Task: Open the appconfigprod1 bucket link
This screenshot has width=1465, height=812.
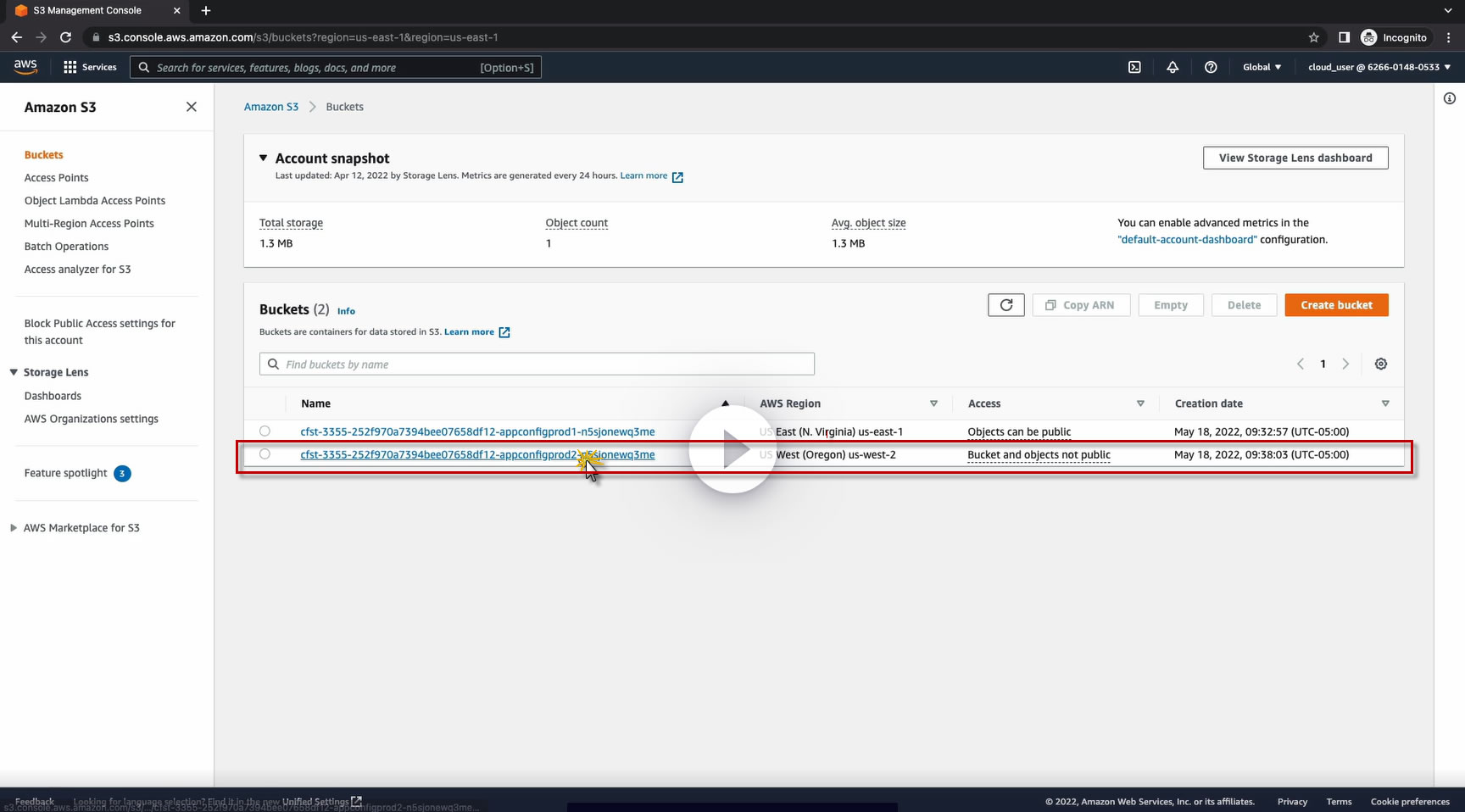Action: (477, 431)
